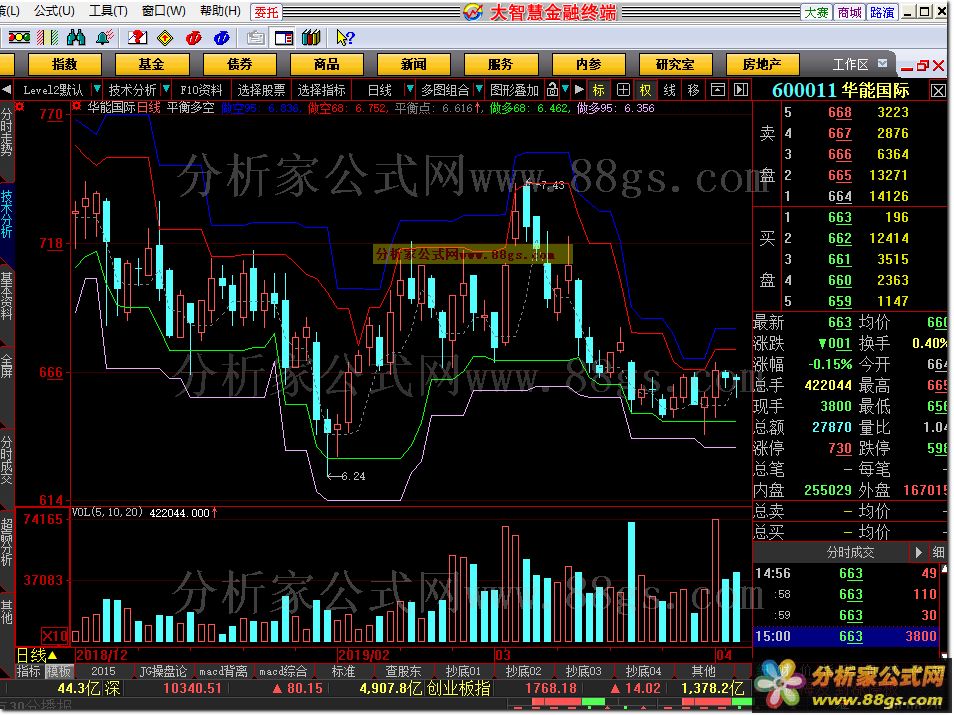Click the red circular logo icon

(x=193, y=38)
